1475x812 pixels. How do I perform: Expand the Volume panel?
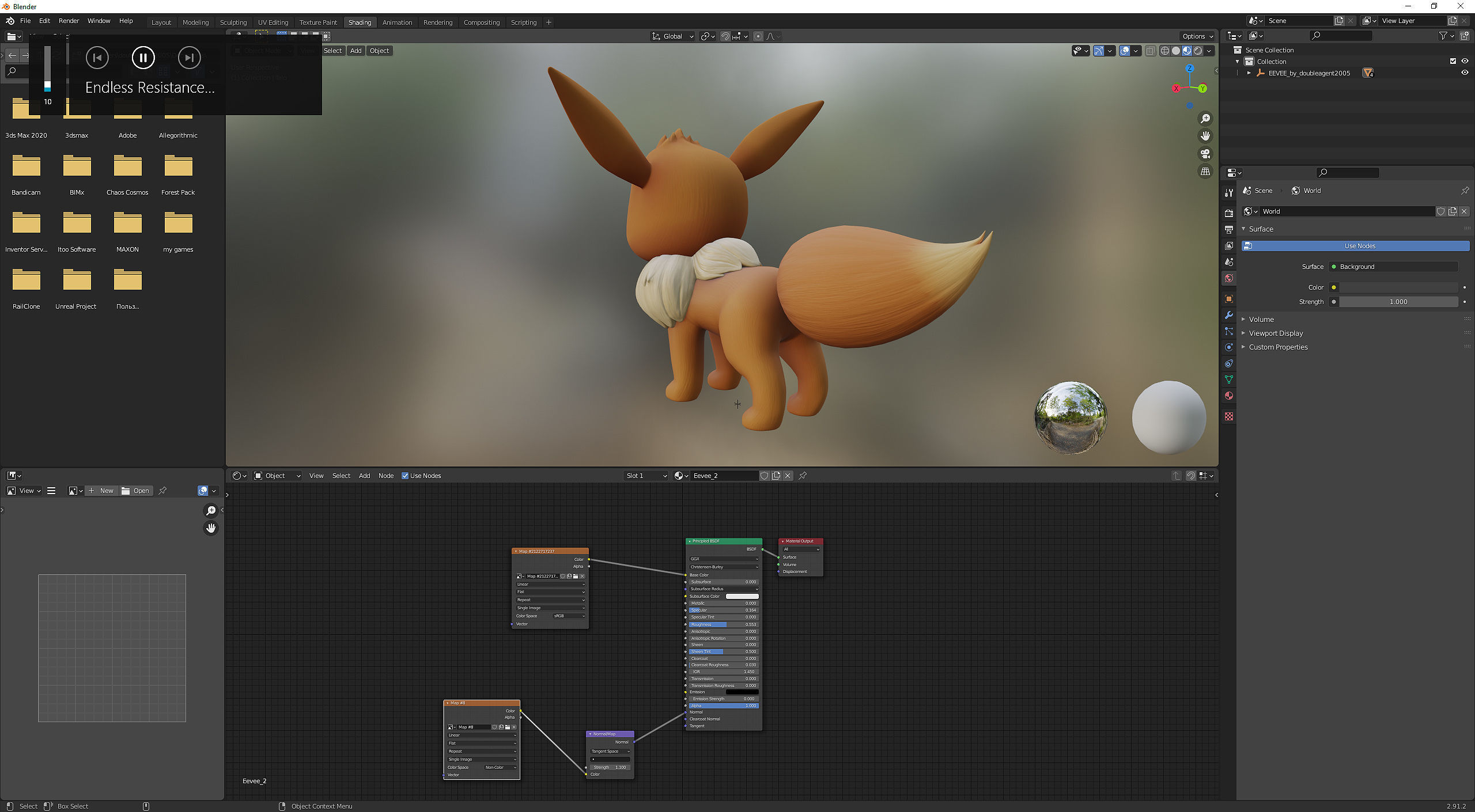pos(1261,320)
